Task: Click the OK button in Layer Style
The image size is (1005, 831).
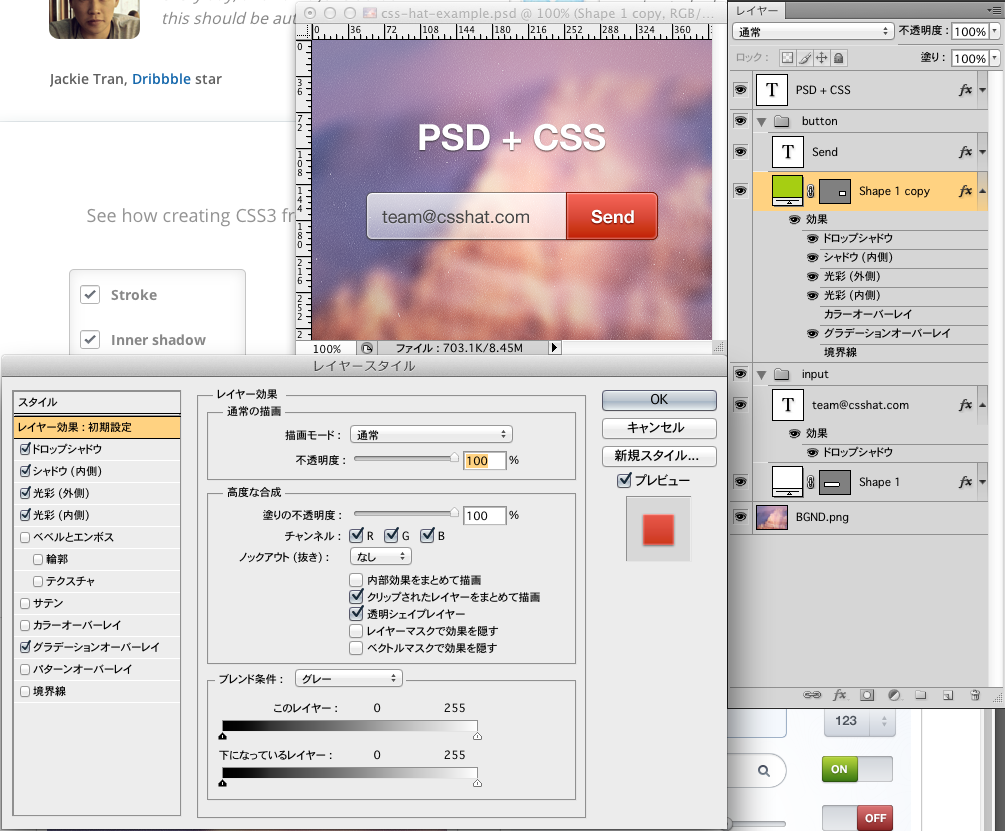Action: pos(659,400)
